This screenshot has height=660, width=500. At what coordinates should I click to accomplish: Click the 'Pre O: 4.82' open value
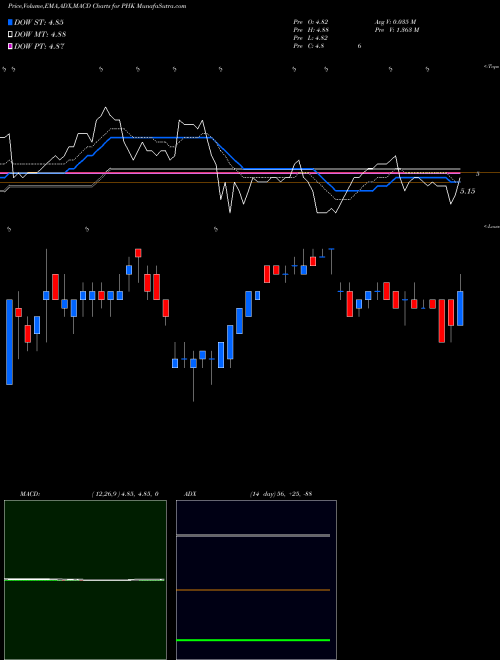point(311,21)
